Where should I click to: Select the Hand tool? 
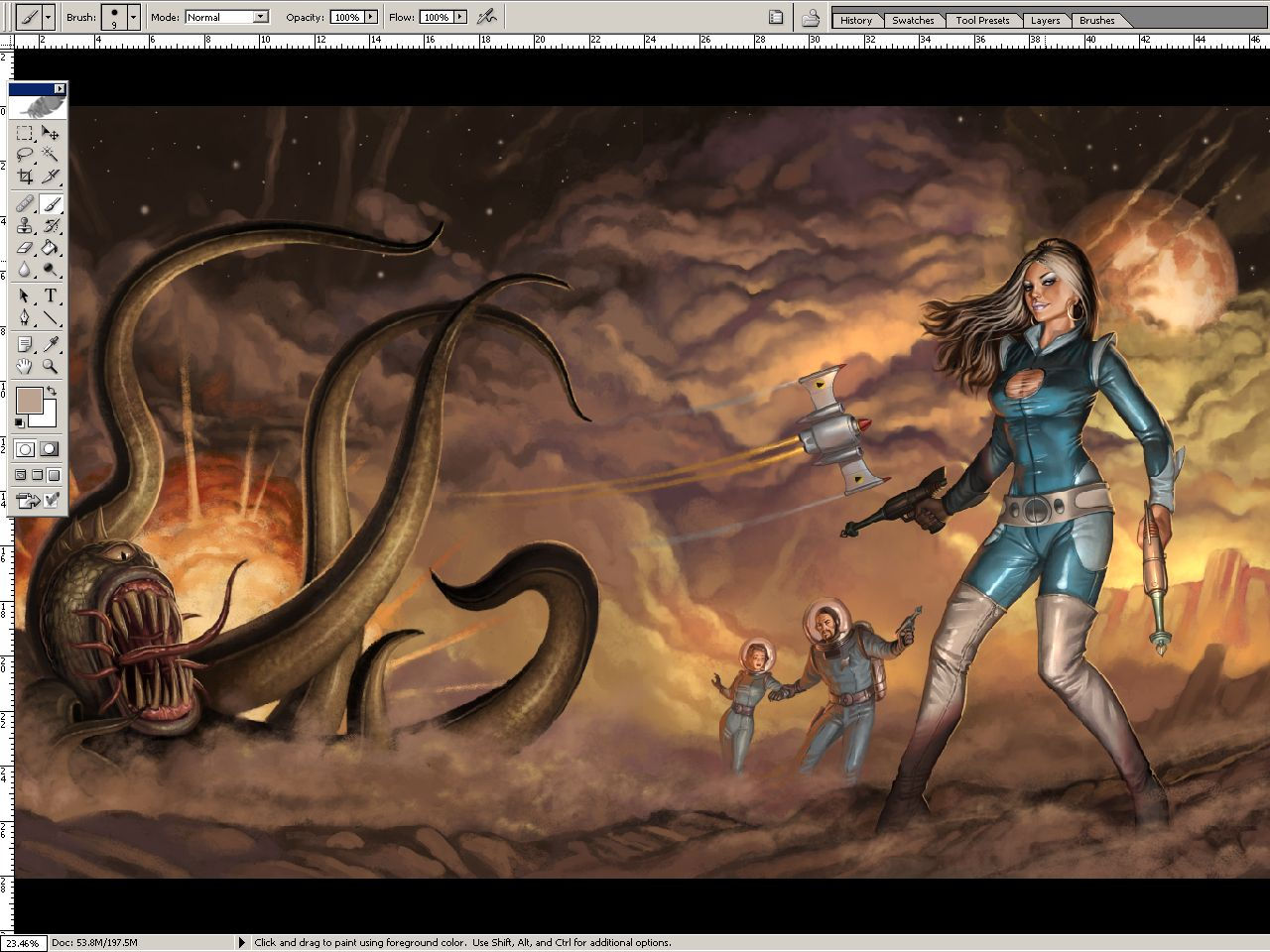[x=25, y=366]
